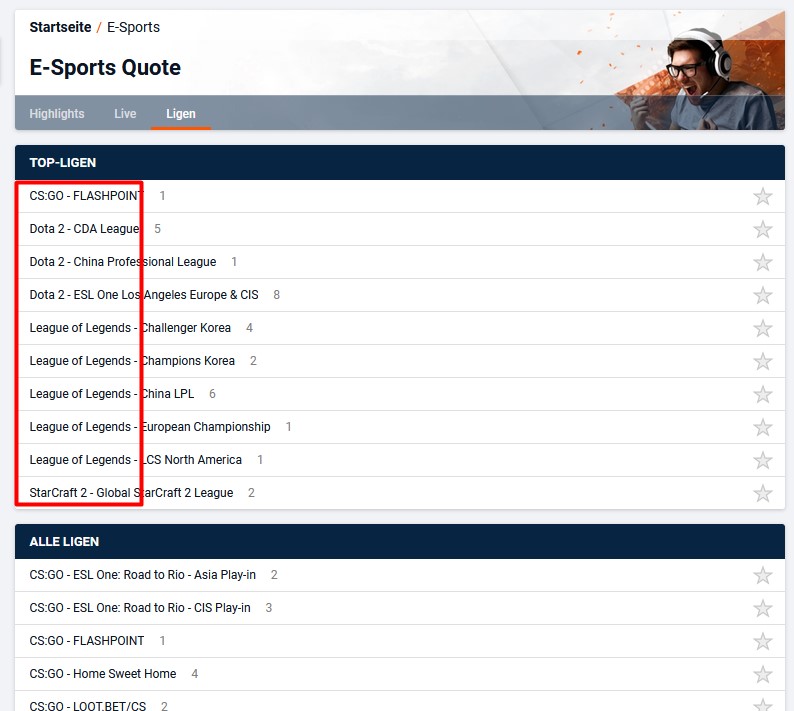Star Dota 2 - China Professional League
The image size is (794, 711).
click(762, 262)
